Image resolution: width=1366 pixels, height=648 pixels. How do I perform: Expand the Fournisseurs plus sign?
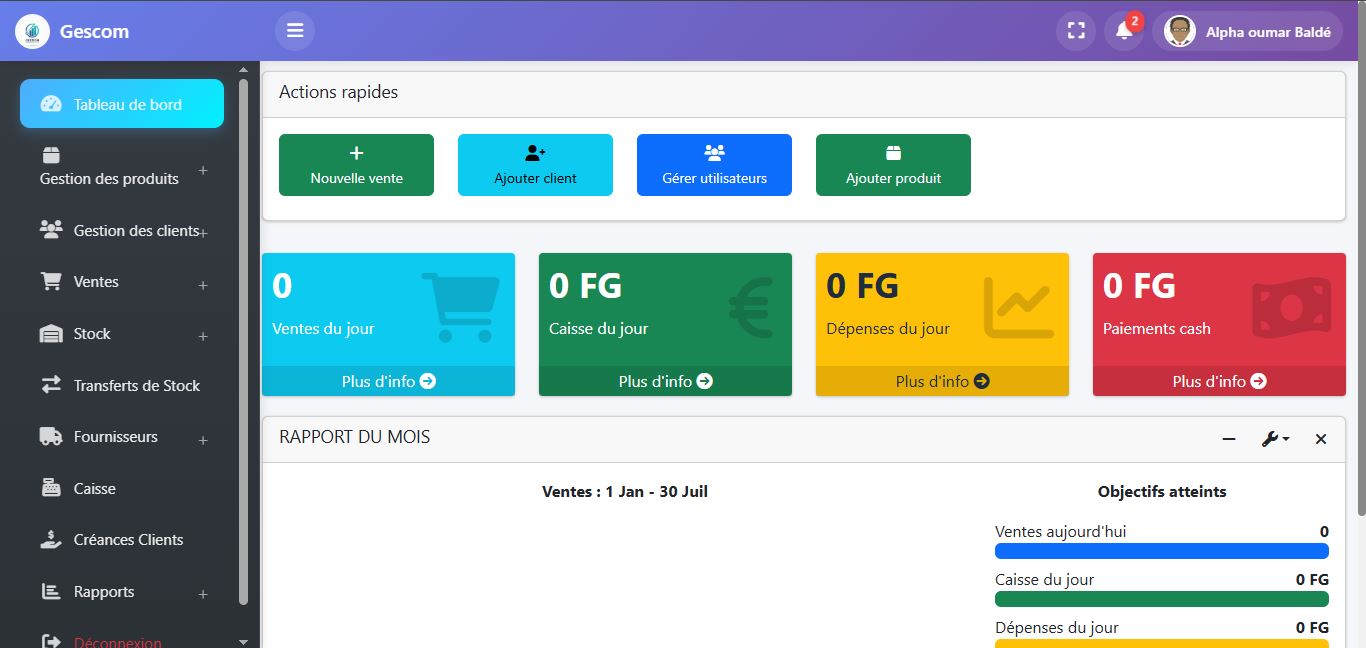click(x=203, y=440)
